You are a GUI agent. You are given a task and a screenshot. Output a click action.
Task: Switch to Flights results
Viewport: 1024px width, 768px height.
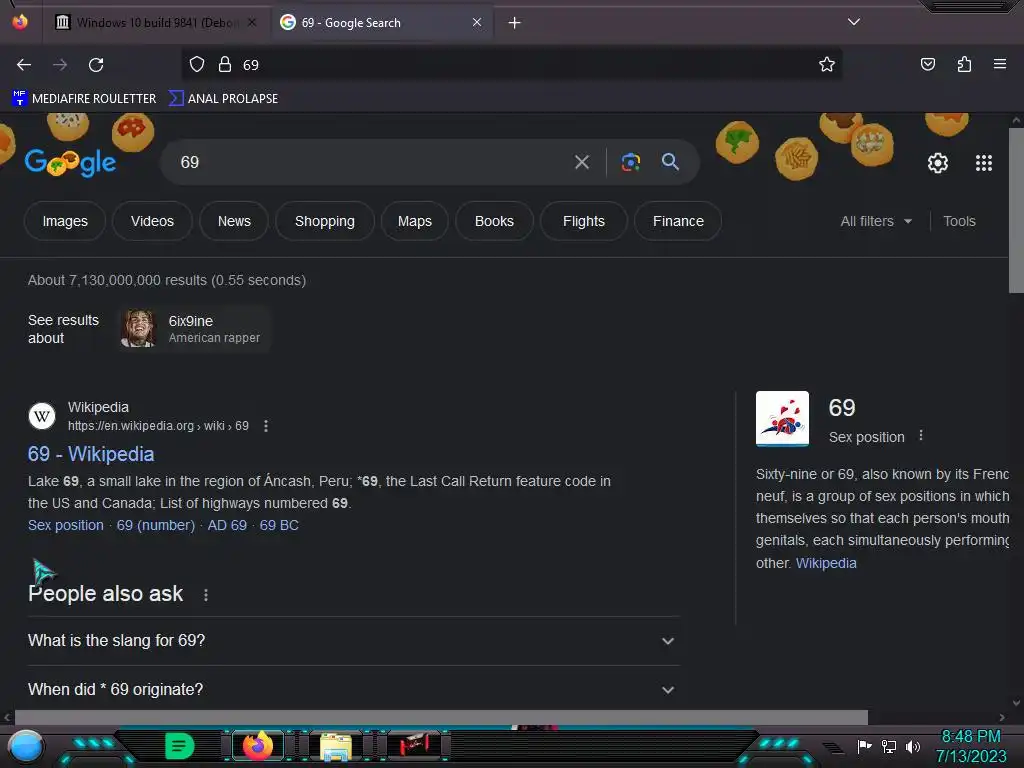(584, 221)
